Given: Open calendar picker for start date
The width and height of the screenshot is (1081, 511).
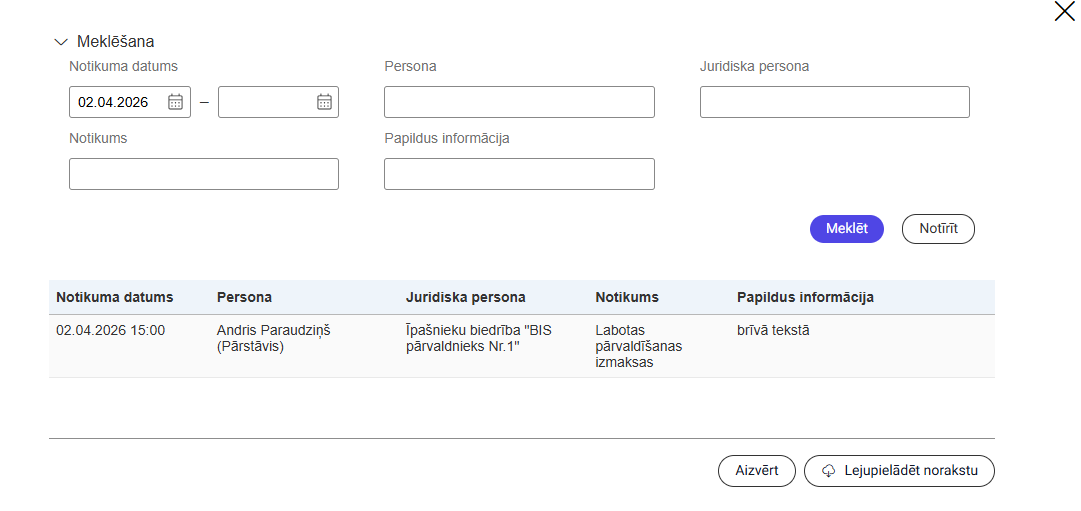Looking at the screenshot, I should pyautogui.click(x=175, y=102).
